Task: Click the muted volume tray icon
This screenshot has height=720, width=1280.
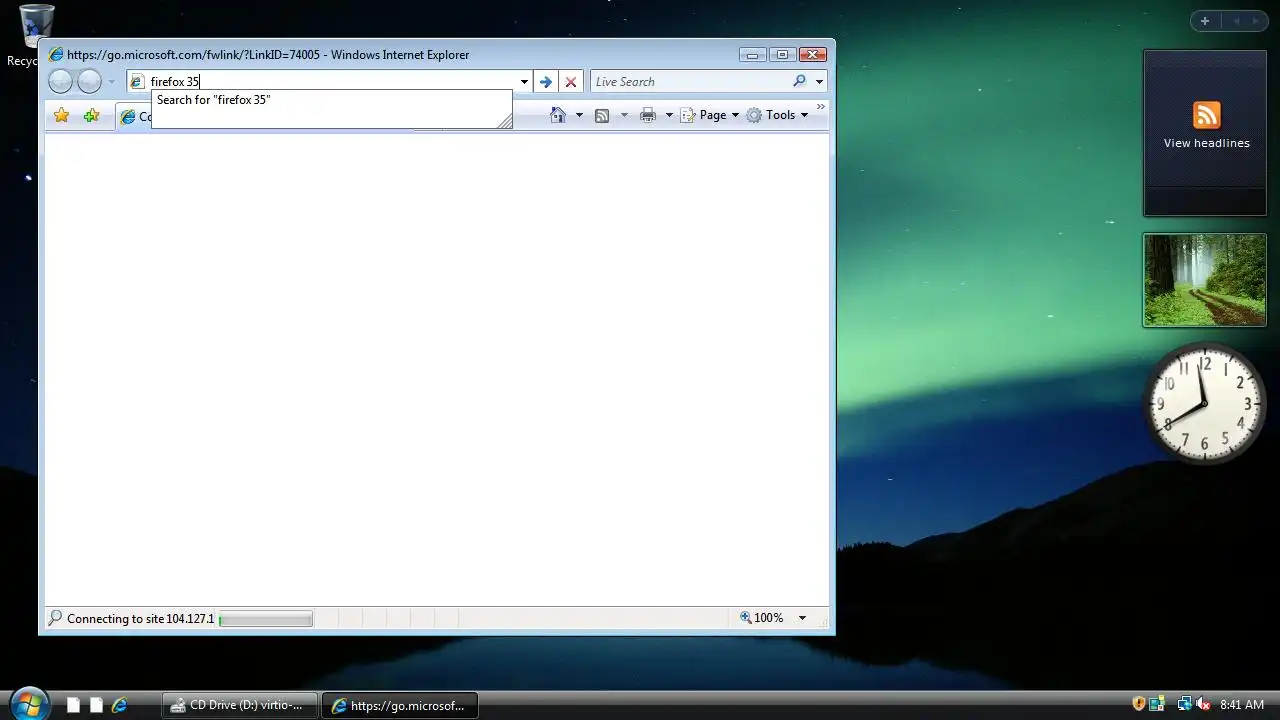Action: point(1203,704)
